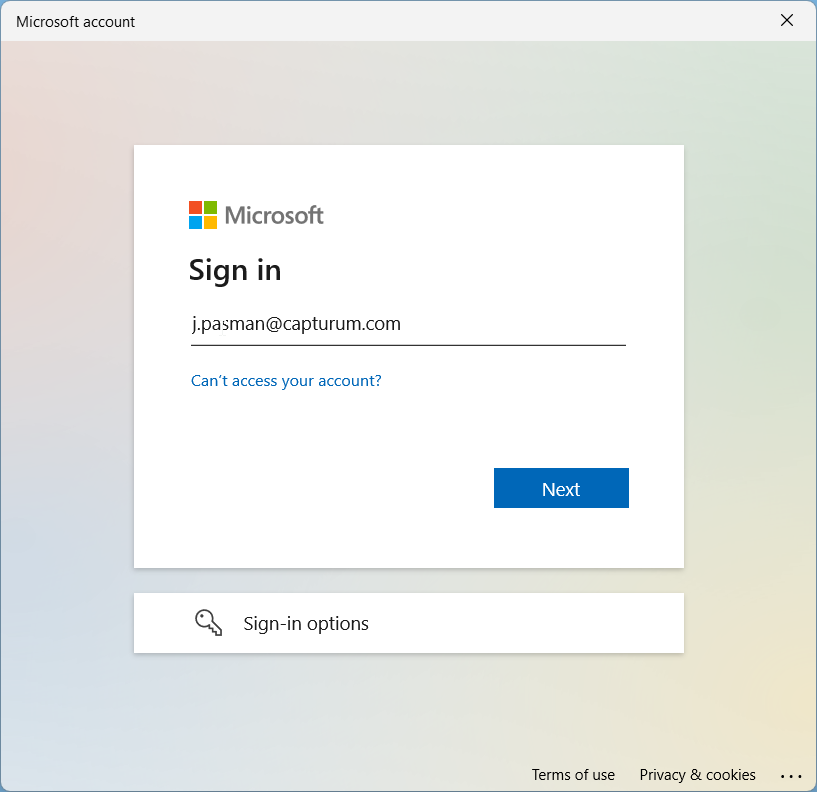This screenshot has width=817, height=792.
Task: Click the Microsoft four-square logo
Action: 203,215
